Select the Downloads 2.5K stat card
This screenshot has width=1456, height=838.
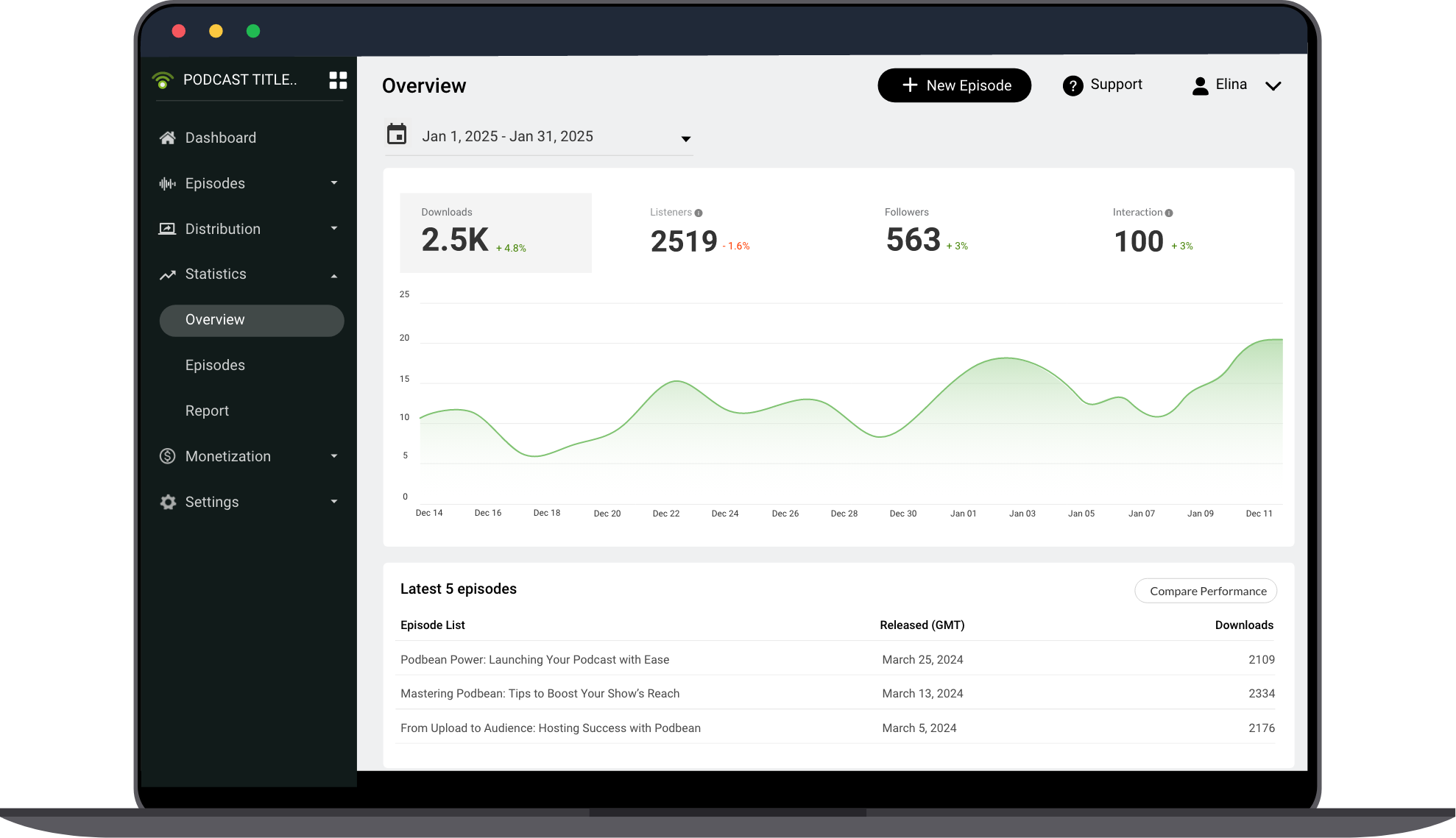click(x=495, y=232)
